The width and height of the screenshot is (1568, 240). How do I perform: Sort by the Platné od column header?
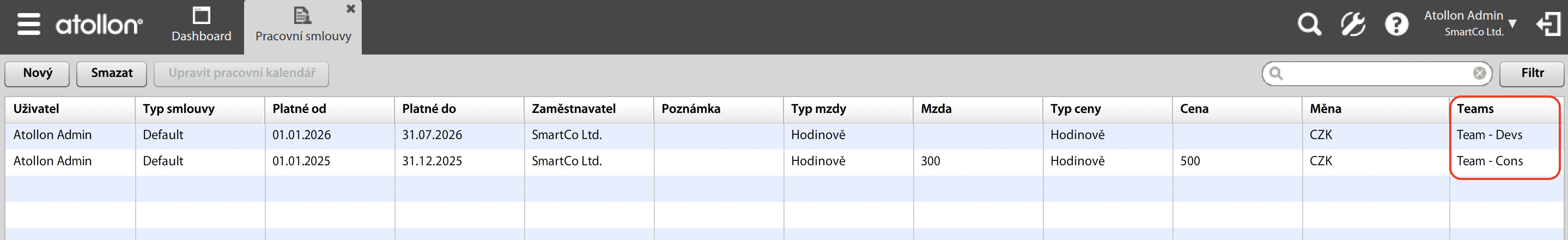click(299, 109)
